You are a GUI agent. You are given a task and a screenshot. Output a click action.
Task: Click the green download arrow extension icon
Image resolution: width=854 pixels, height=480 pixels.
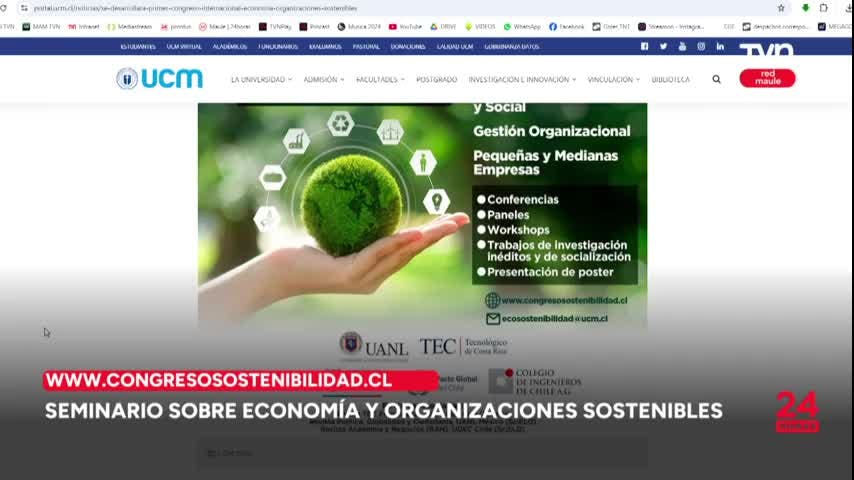pos(806,8)
